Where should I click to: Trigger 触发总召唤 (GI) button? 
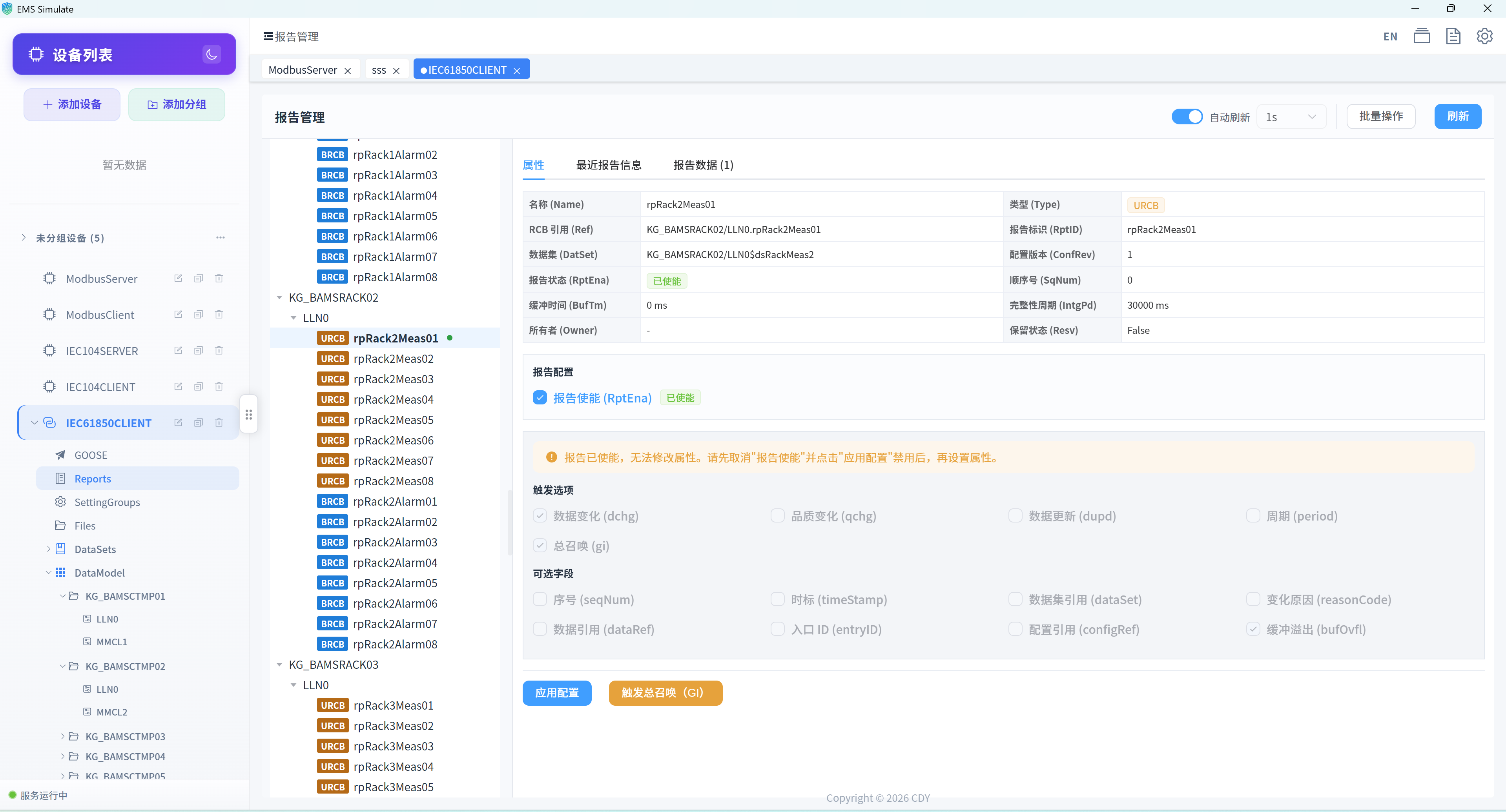[666, 693]
